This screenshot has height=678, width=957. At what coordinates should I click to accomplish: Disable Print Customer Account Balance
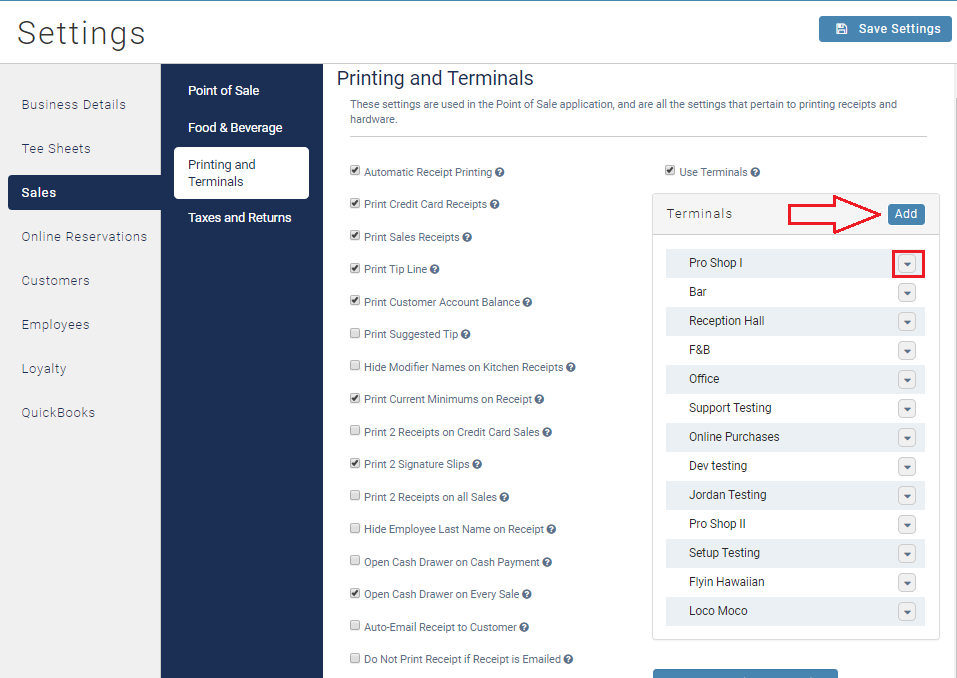click(x=355, y=301)
